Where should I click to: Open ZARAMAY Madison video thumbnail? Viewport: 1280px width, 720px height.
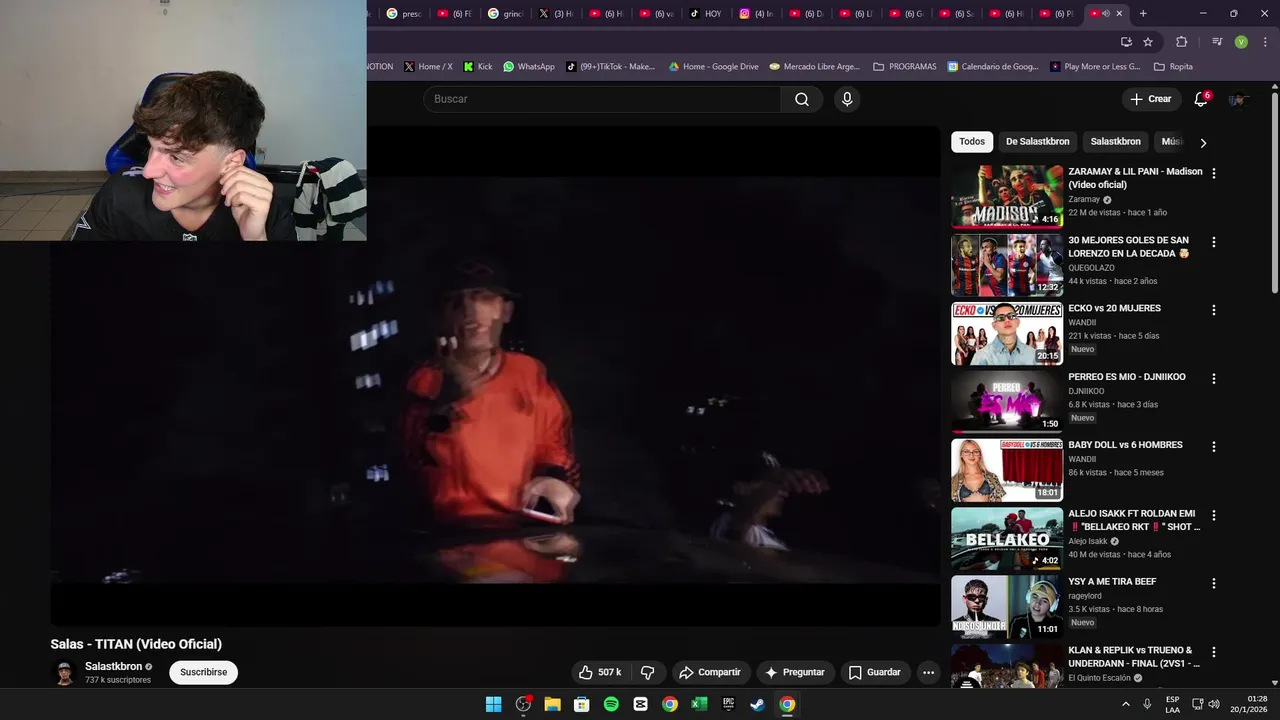[x=1007, y=197]
